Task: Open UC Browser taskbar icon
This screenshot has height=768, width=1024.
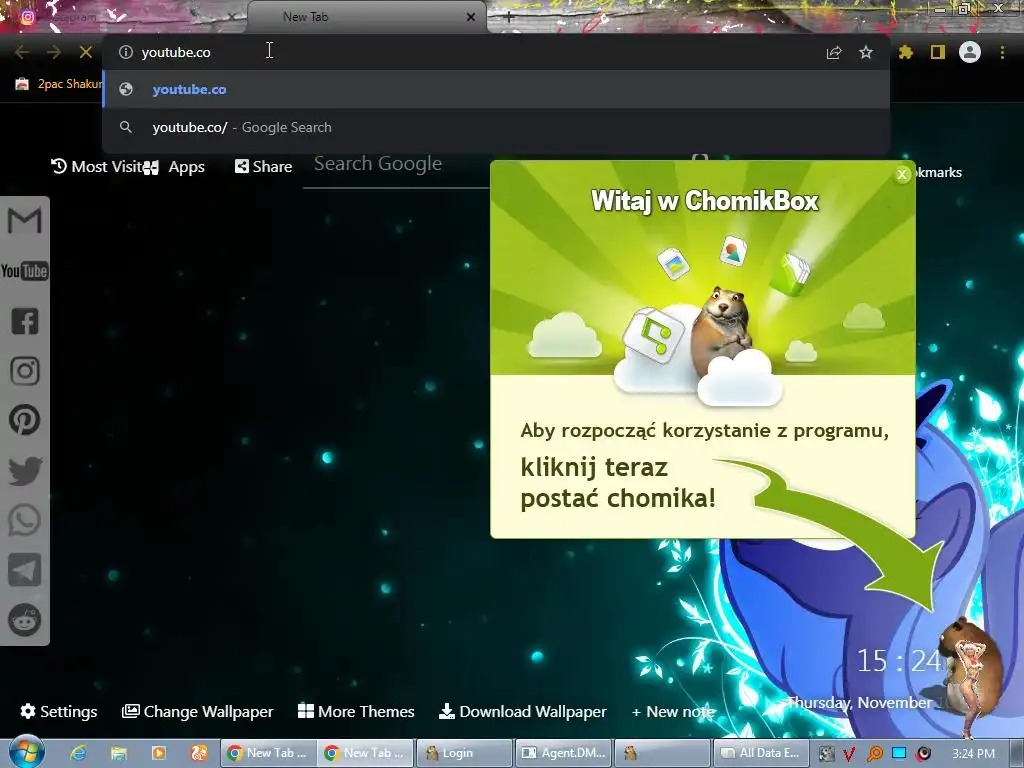Action: (x=199, y=753)
